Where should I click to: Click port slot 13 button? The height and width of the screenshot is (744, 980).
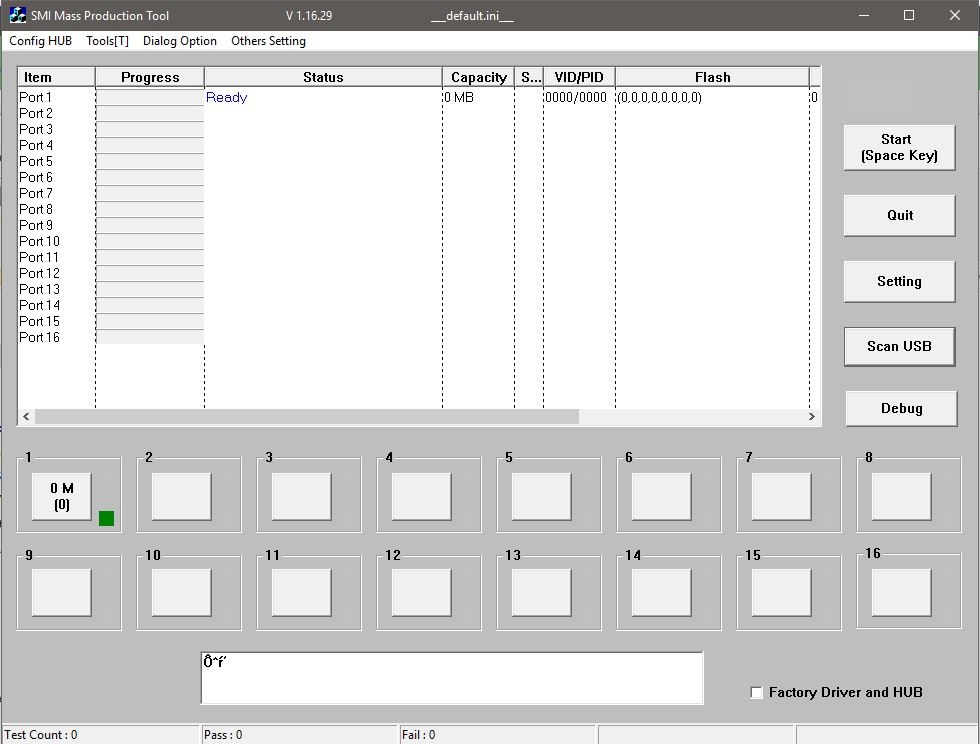click(541, 593)
